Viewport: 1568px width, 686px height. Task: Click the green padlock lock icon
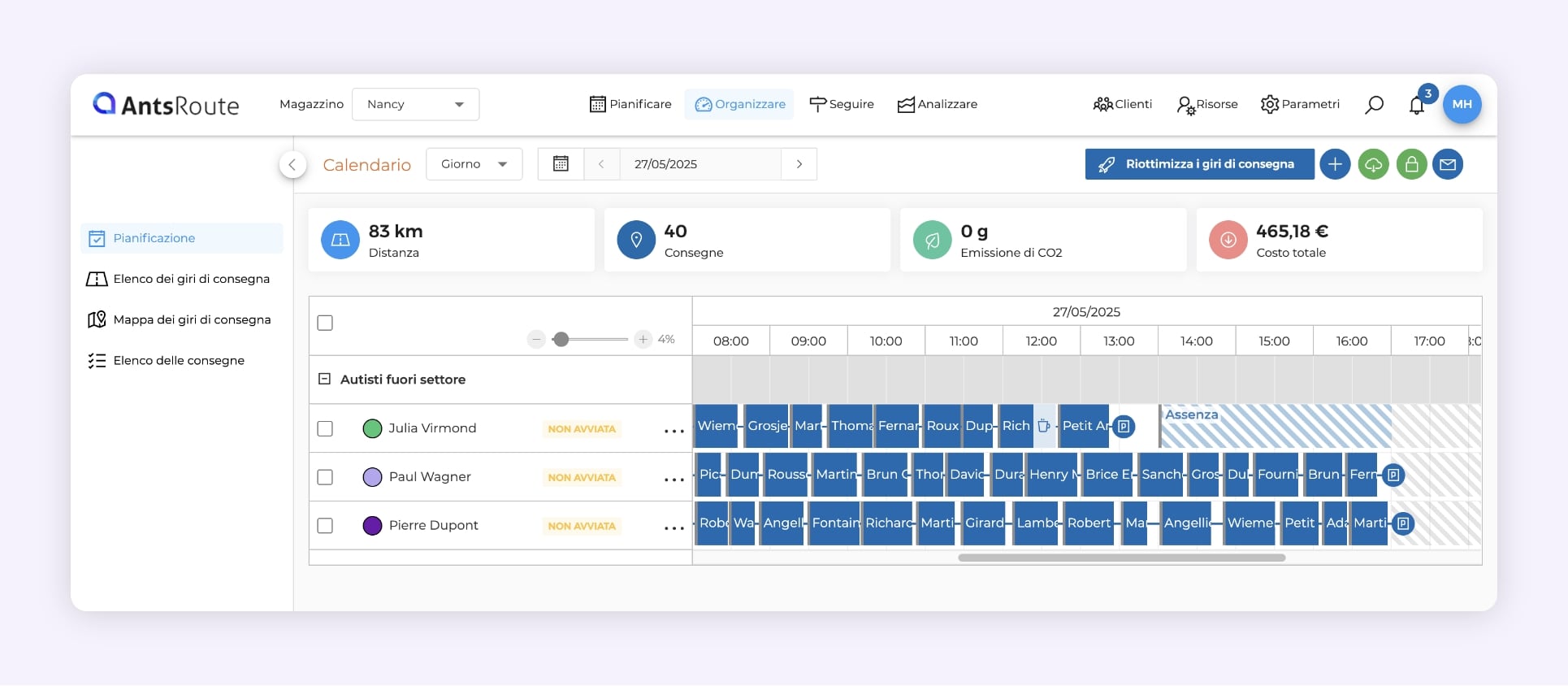coord(1411,164)
